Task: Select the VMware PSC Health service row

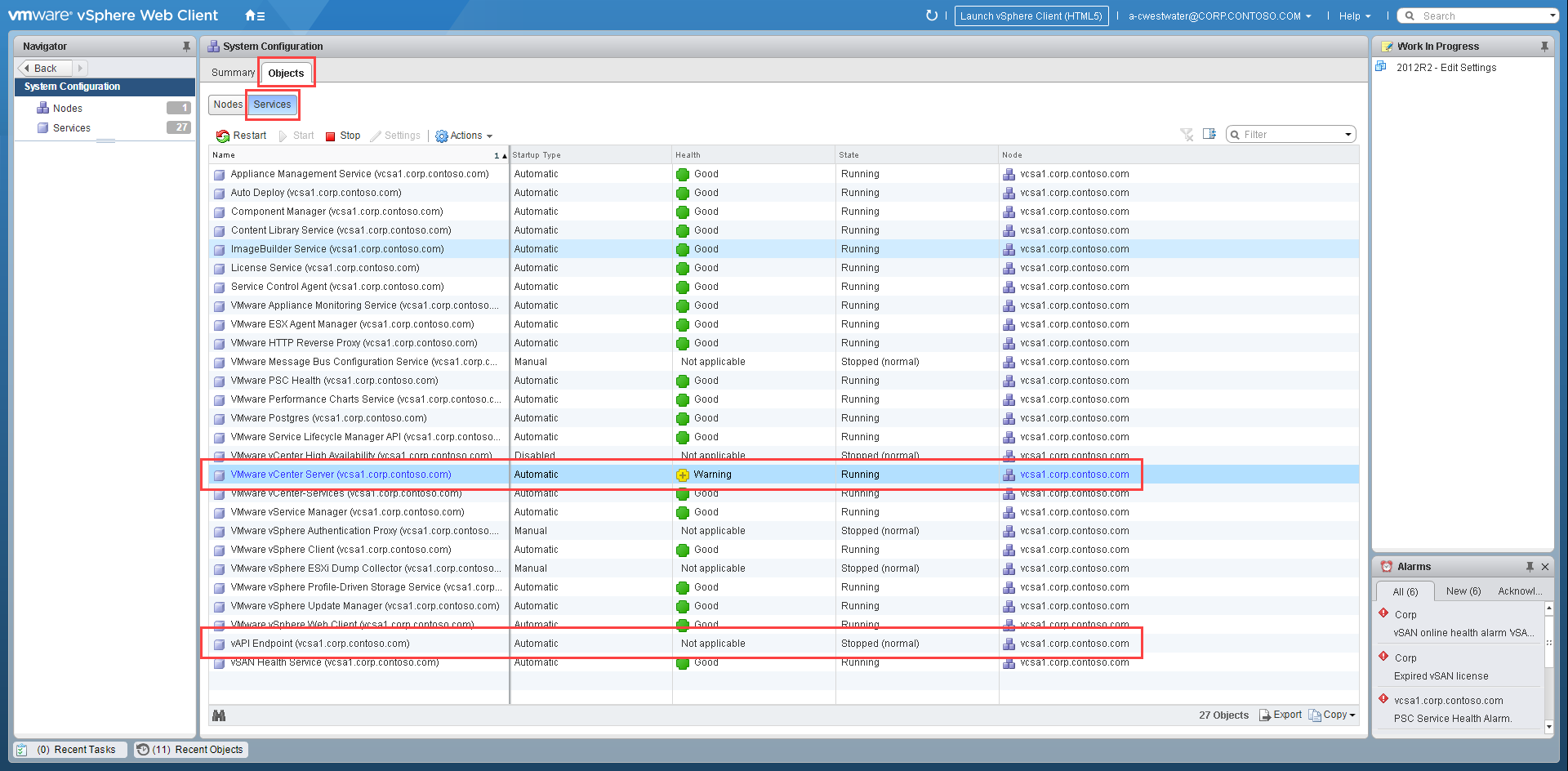Action: (784, 381)
